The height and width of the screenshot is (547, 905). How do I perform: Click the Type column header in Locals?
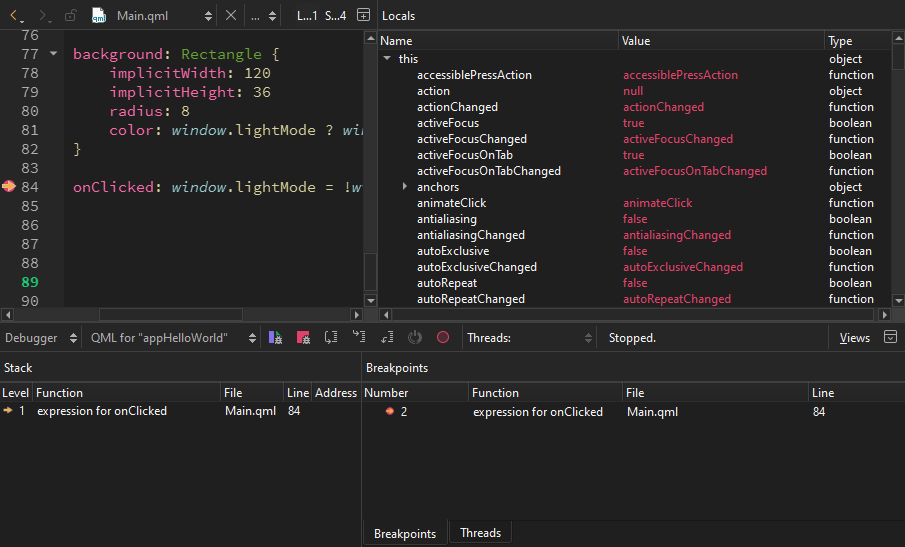coord(858,40)
